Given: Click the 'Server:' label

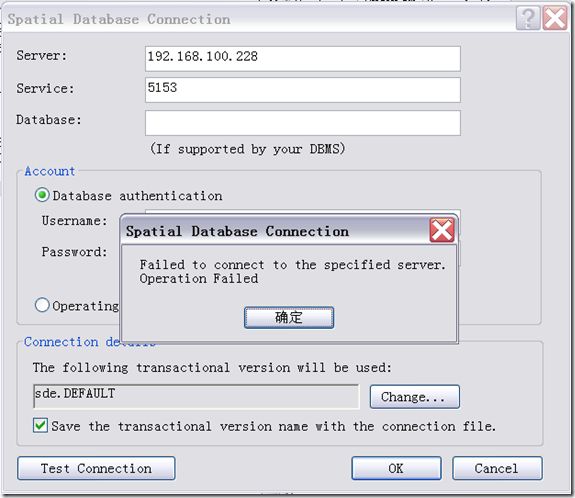Looking at the screenshot, I should [x=42, y=56].
